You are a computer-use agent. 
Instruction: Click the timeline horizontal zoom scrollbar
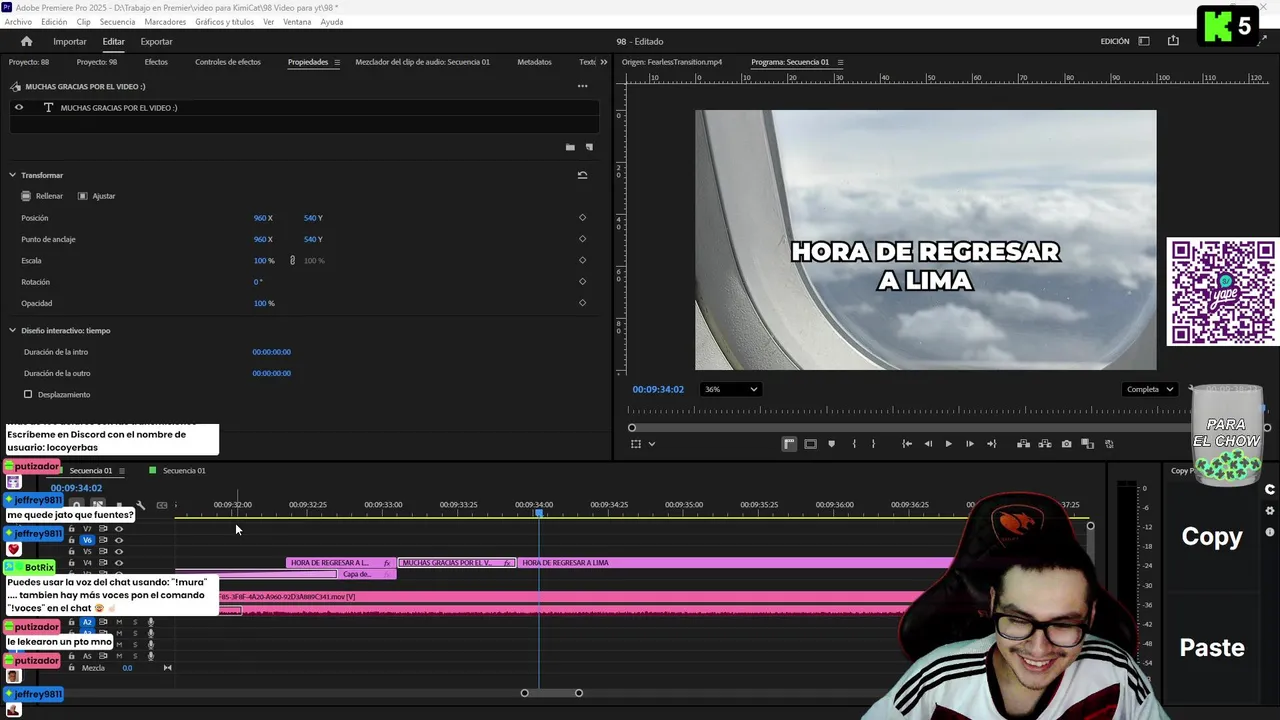click(551, 693)
